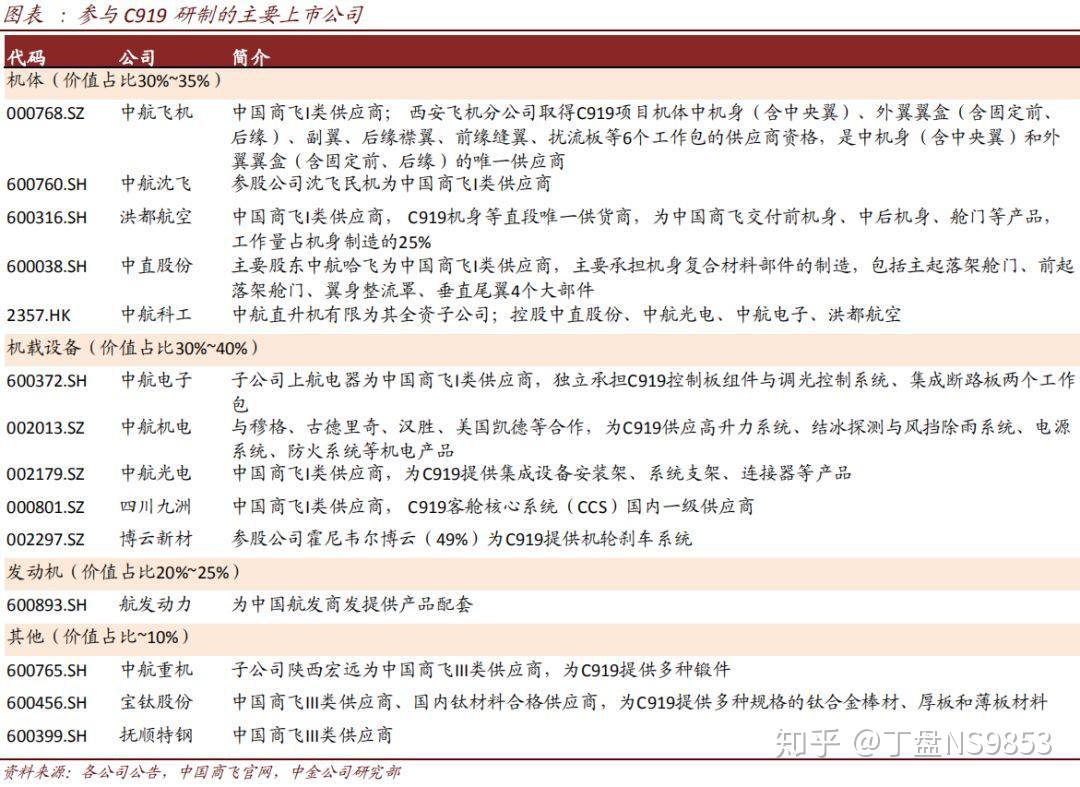Select stock code 600399.SH

47,735
